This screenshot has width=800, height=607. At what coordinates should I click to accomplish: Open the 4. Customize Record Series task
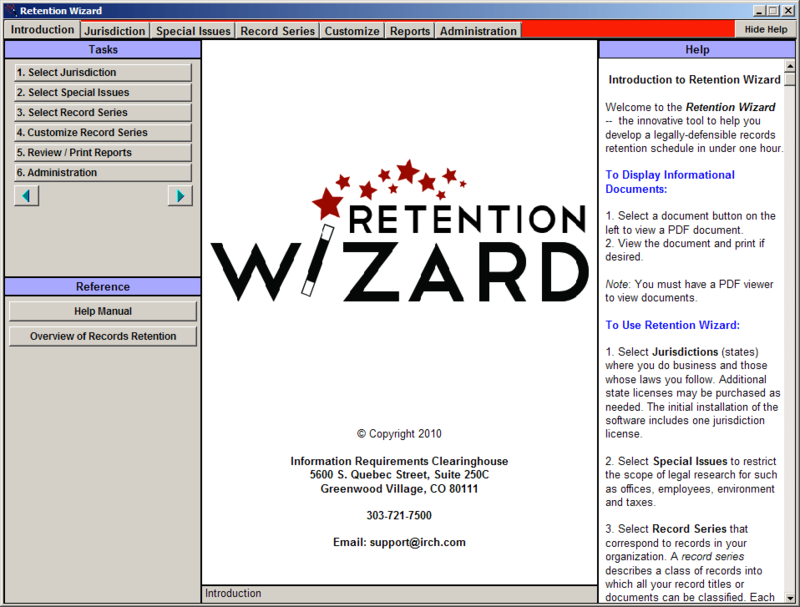pyautogui.click(x=102, y=133)
